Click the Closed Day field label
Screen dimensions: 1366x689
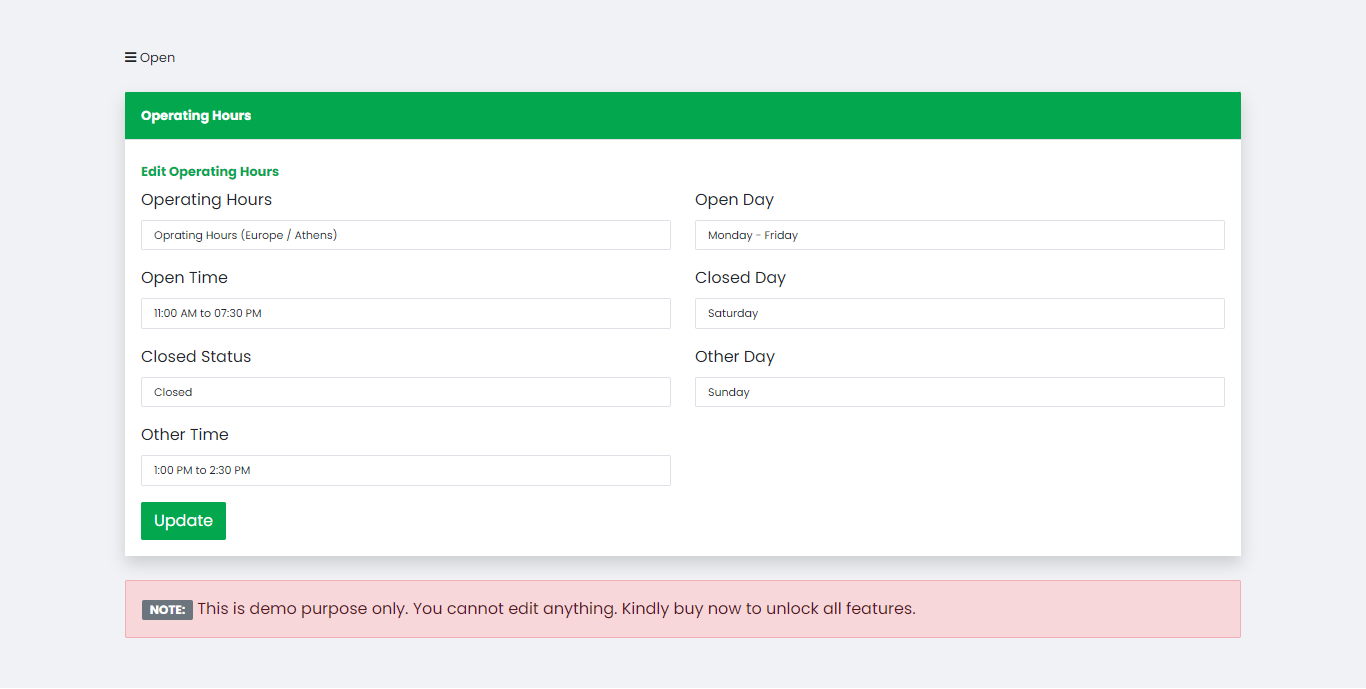[740, 278]
